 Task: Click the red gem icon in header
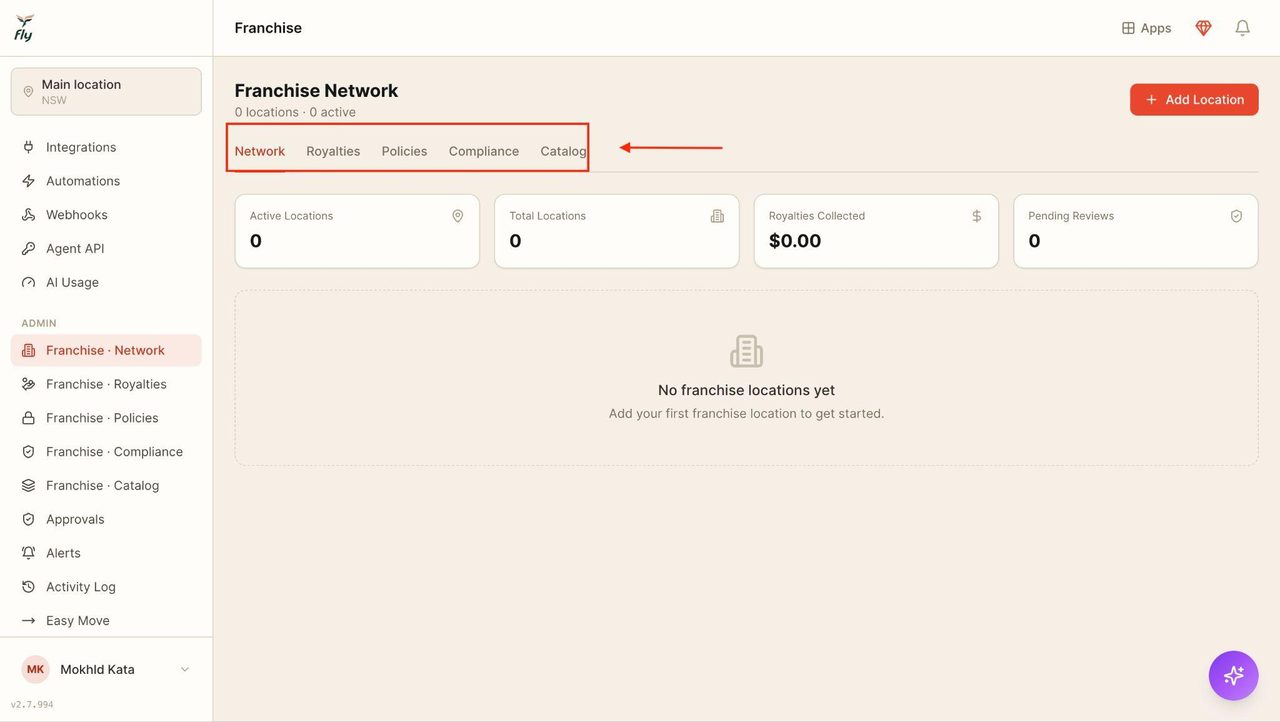pyautogui.click(x=1204, y=28)
